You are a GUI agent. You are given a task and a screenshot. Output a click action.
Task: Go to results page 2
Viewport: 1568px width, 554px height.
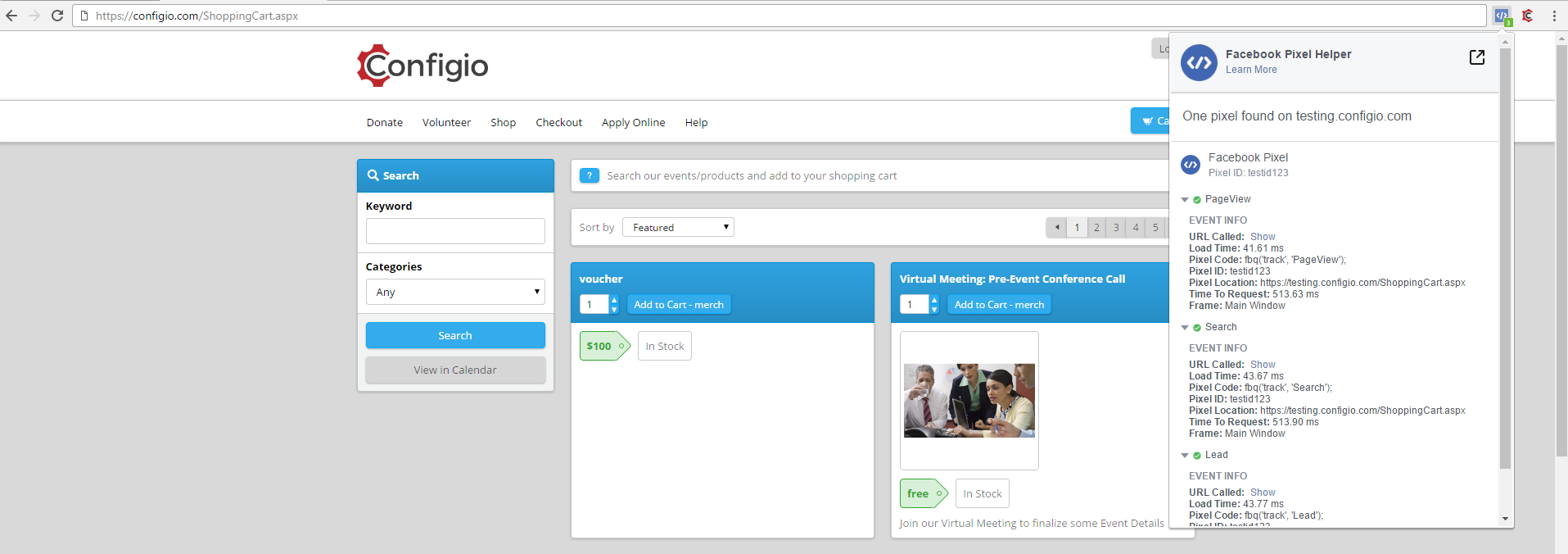[x=1096, y=228]
